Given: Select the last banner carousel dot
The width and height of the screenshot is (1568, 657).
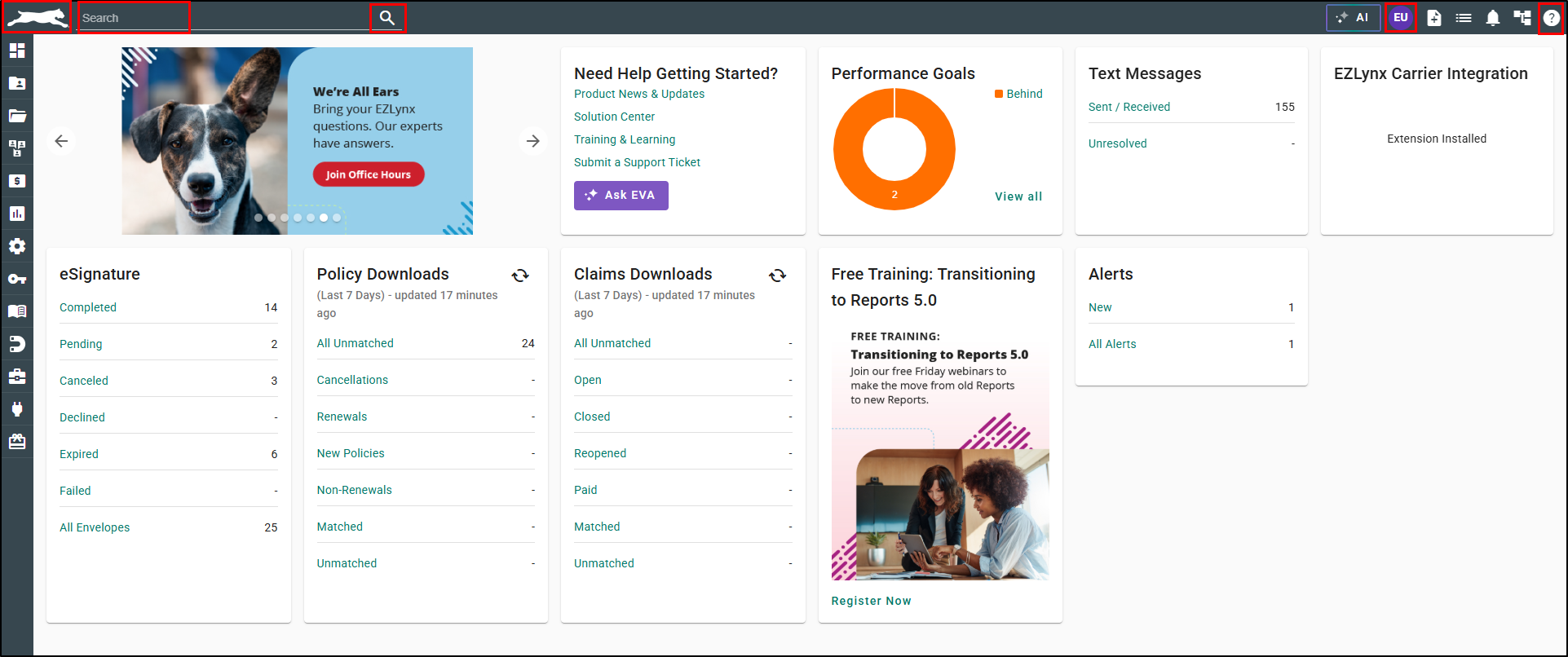Looking at the screenshot, I should click(337, 218).
